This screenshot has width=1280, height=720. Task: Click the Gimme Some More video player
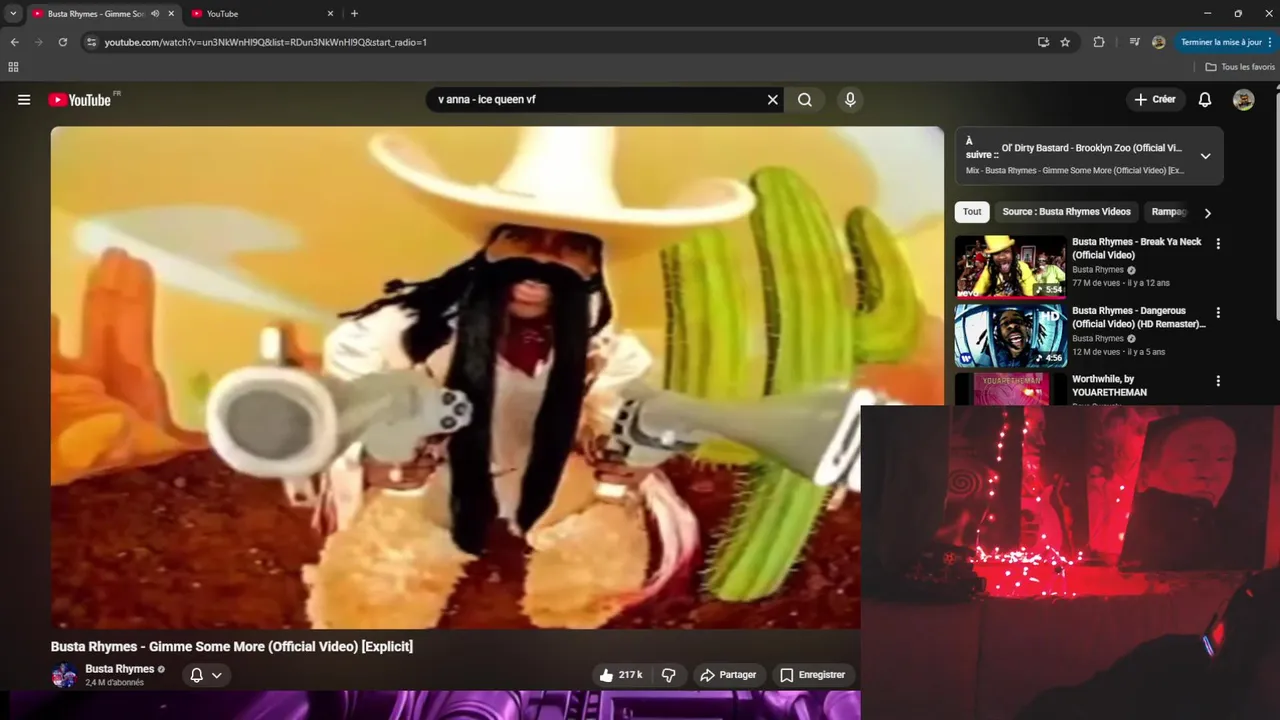497,377
